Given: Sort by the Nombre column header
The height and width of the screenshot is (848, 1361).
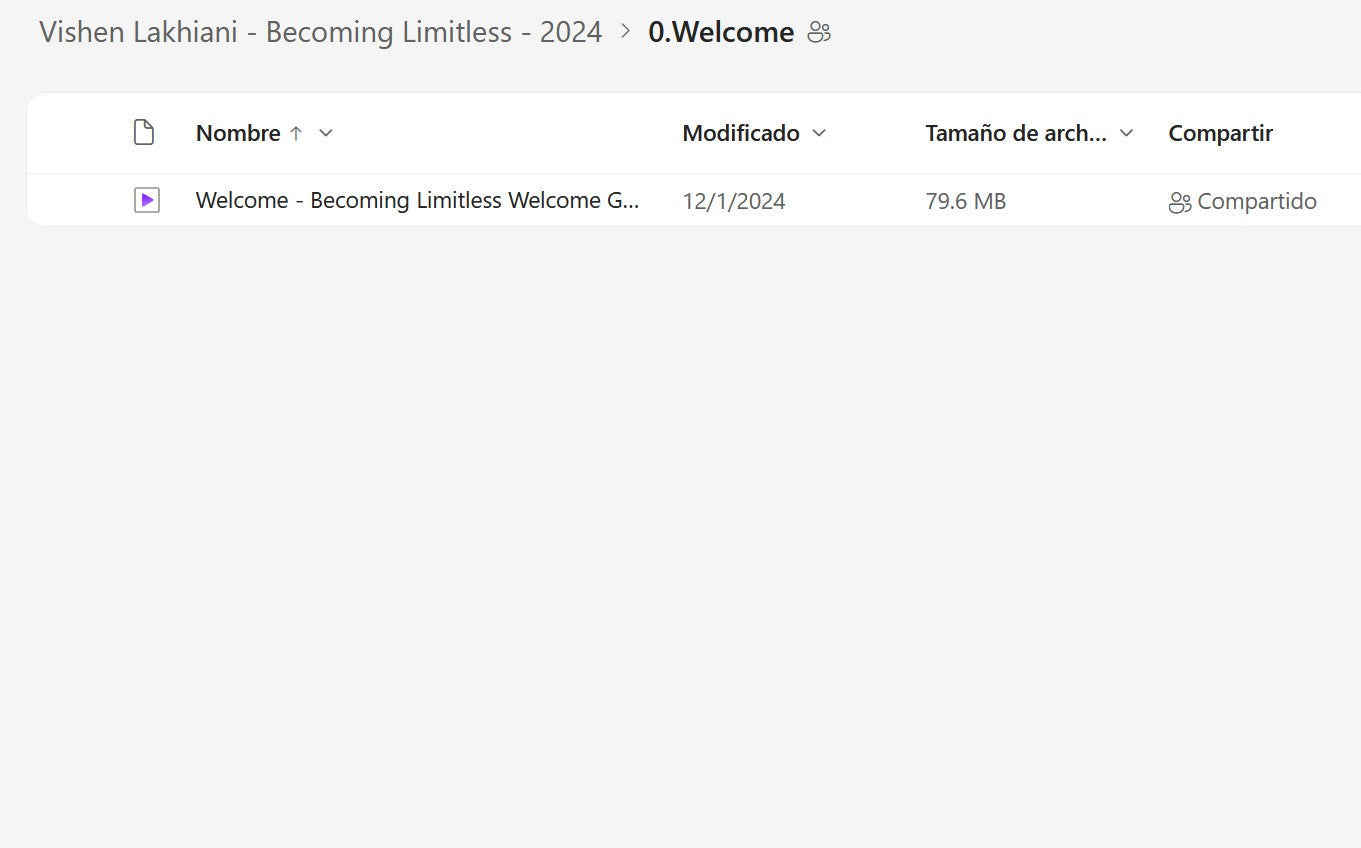Looking at the screenshot, I should tap(238, 133).
